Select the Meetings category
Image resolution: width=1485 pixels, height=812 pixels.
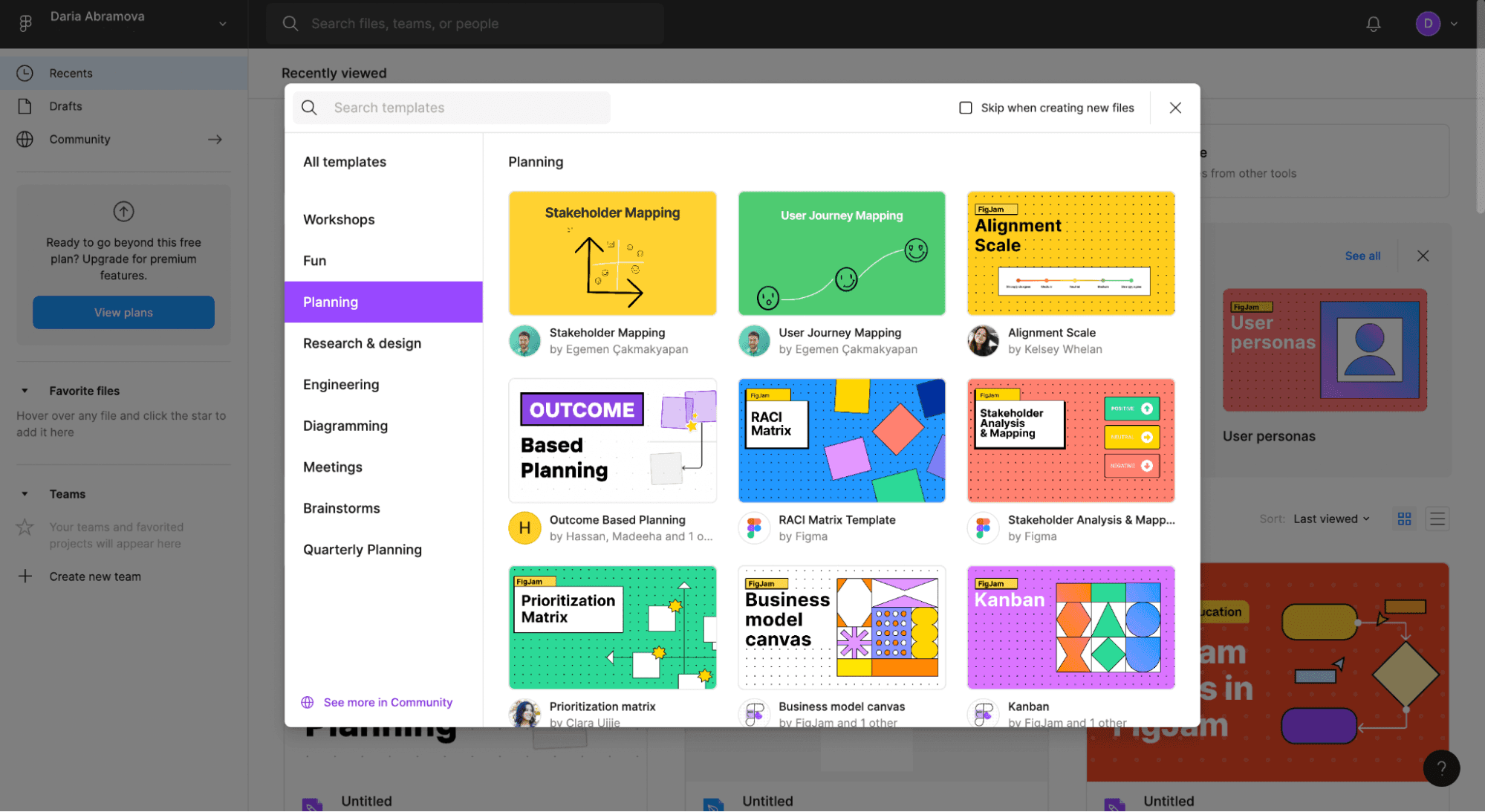point(383,467)
